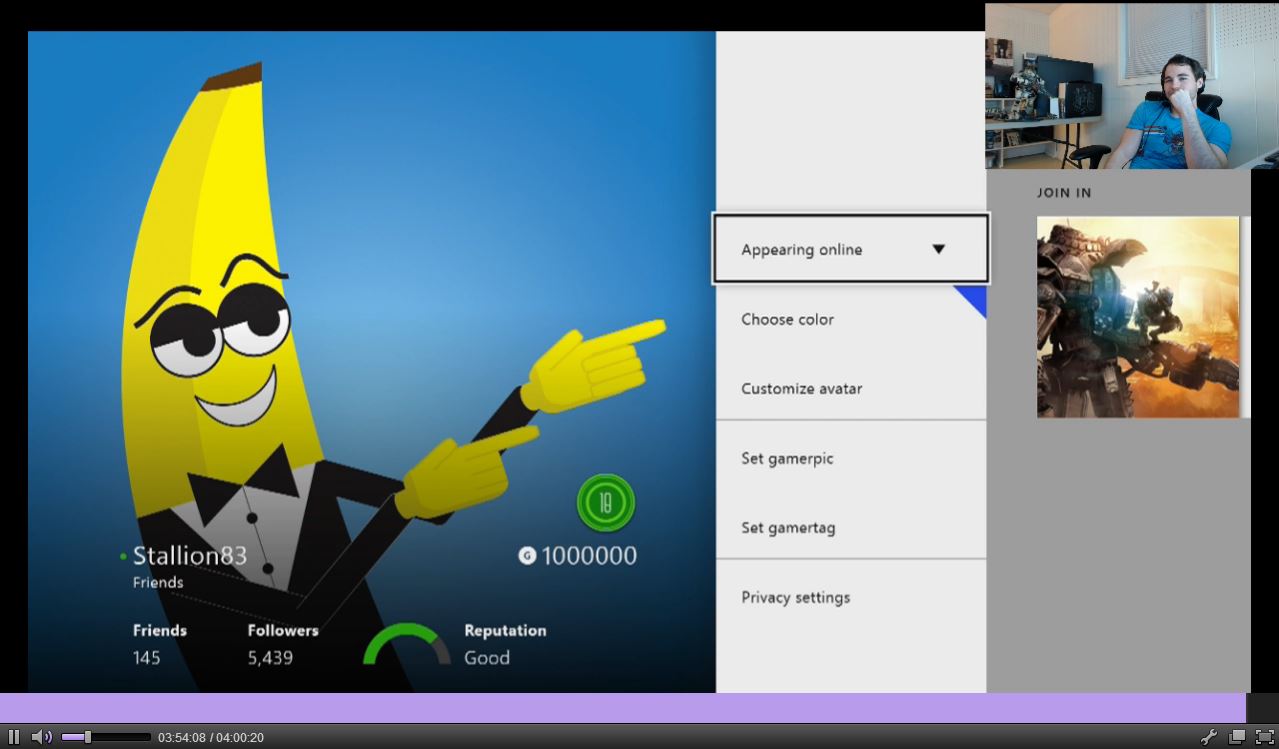Viewport: 1279px width, 749px height.
Task: Open the wrench video settings icon
Action: (1208, 737)
